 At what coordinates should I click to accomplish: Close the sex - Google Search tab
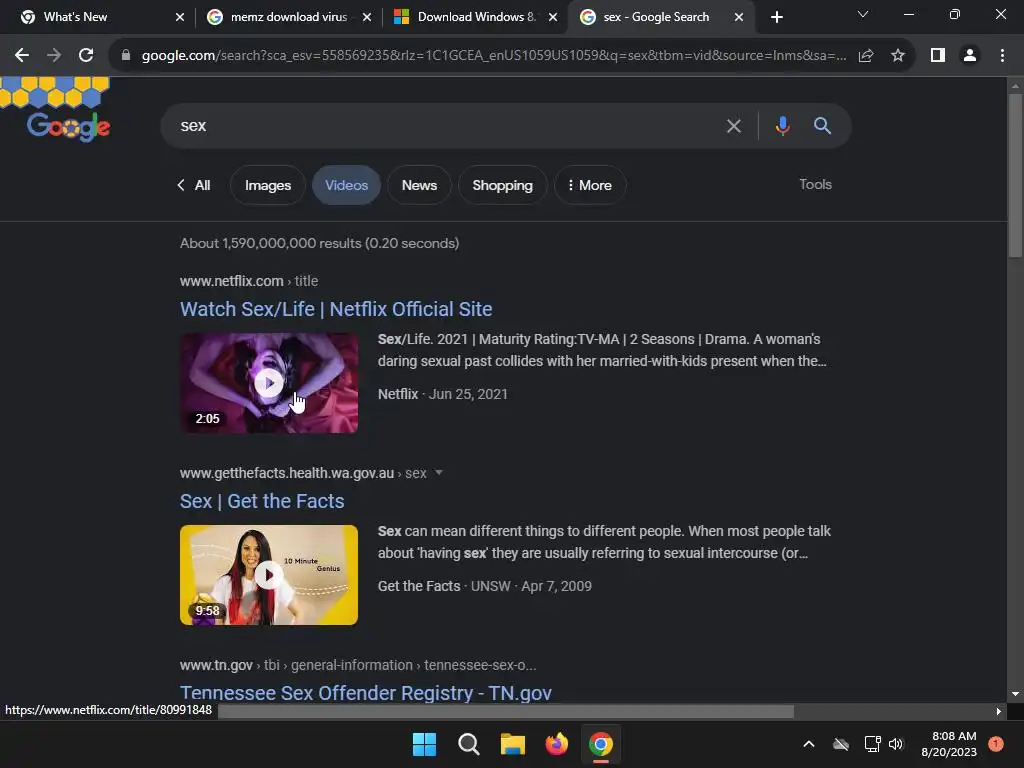(739, 17)
